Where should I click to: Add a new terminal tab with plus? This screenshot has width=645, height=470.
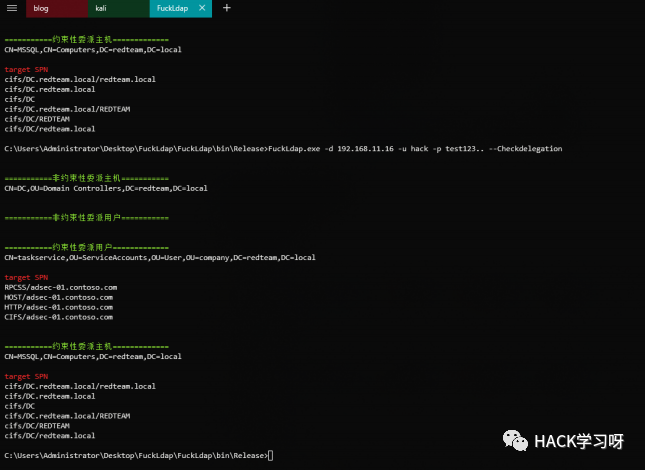tap(227, 8)
